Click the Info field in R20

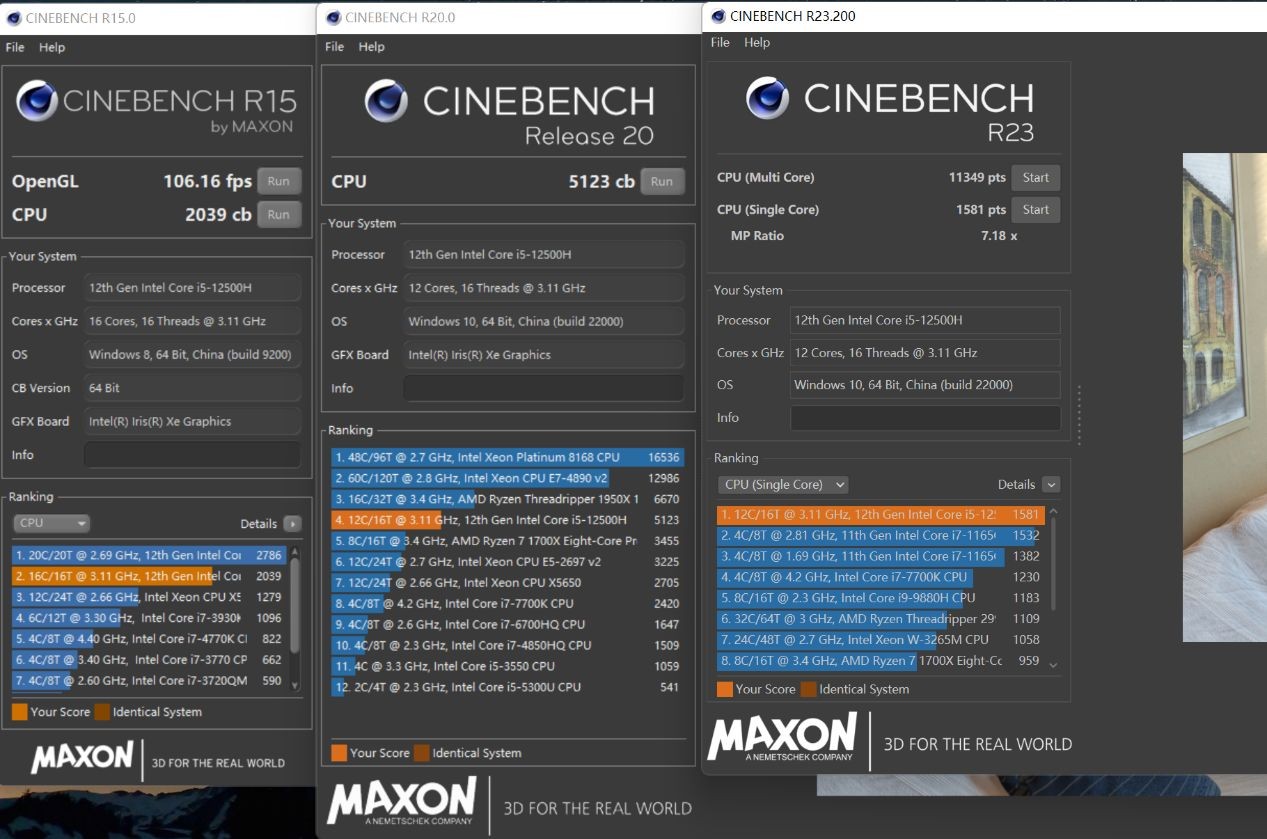(544, 388)
